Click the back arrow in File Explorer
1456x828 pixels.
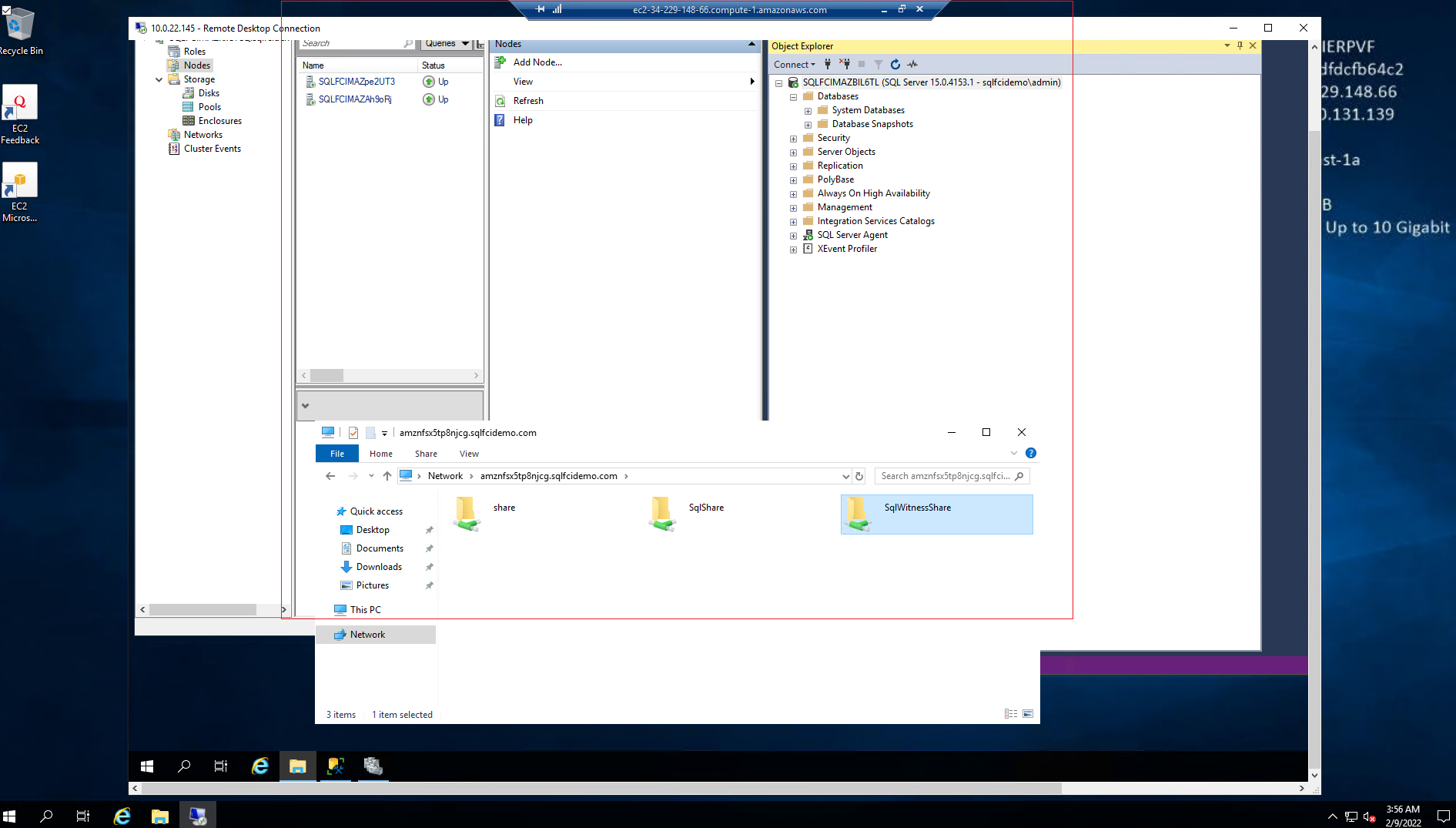pyautogui.click(x=330, y=476)
